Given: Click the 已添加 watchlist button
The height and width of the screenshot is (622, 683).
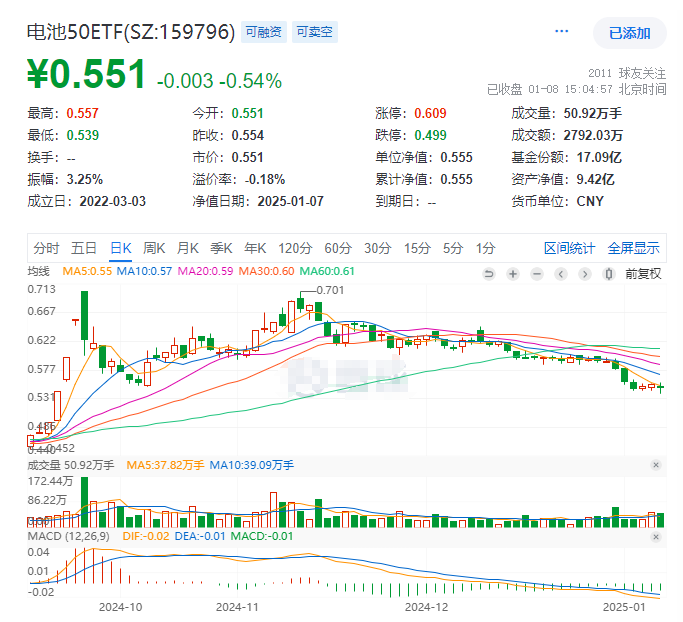Looking at the screenshot, I should tap(629, 33).
